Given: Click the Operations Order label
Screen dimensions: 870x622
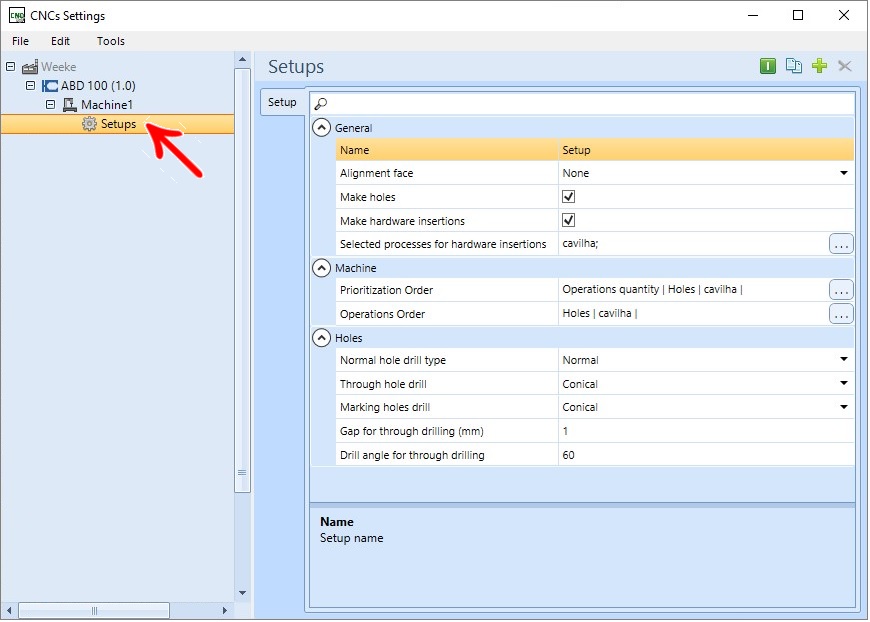Looking at the screenshot, I should 382,314.
